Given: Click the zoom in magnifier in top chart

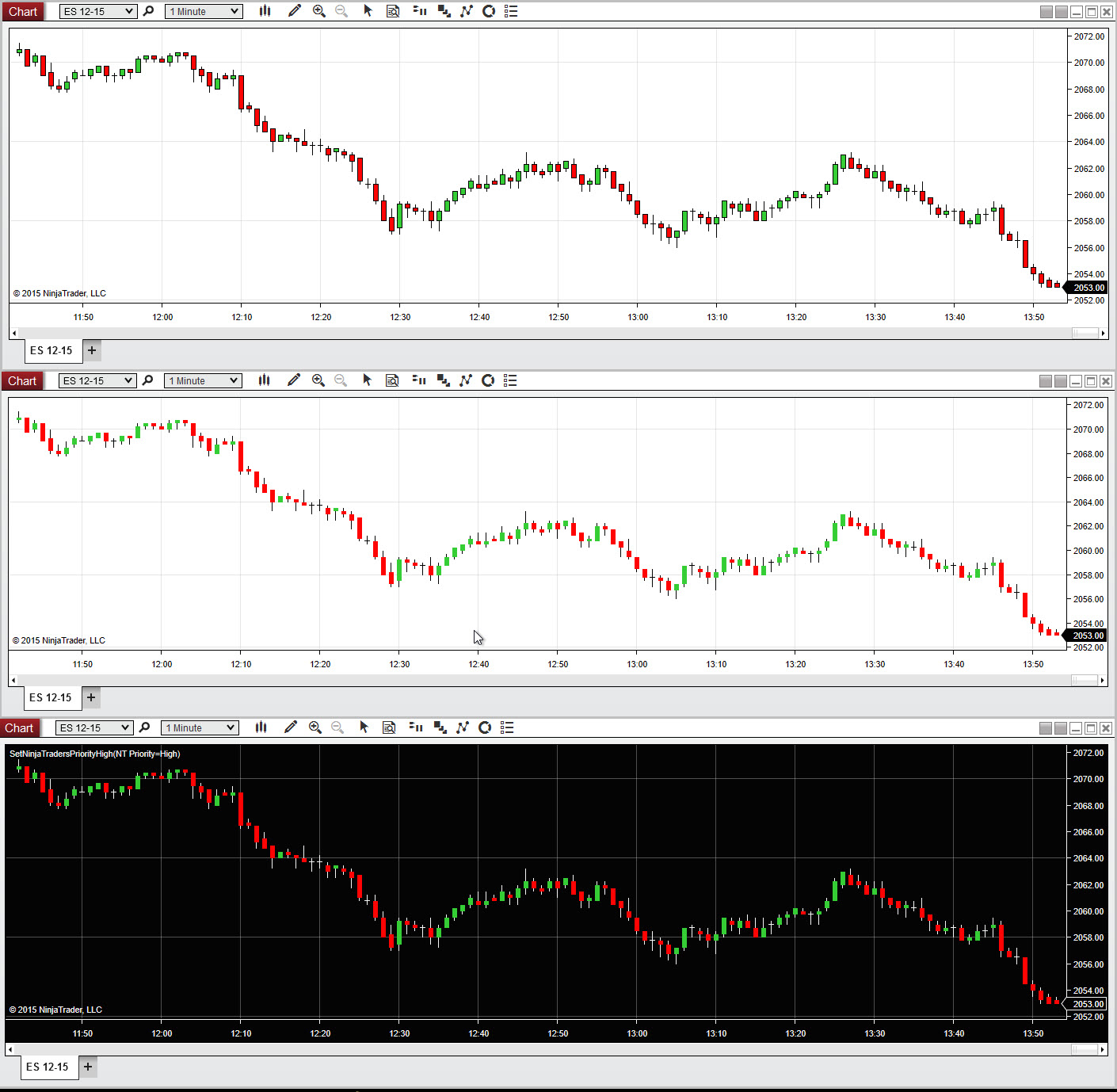Looking at the screenshot, I should click(x=319, y=11).
